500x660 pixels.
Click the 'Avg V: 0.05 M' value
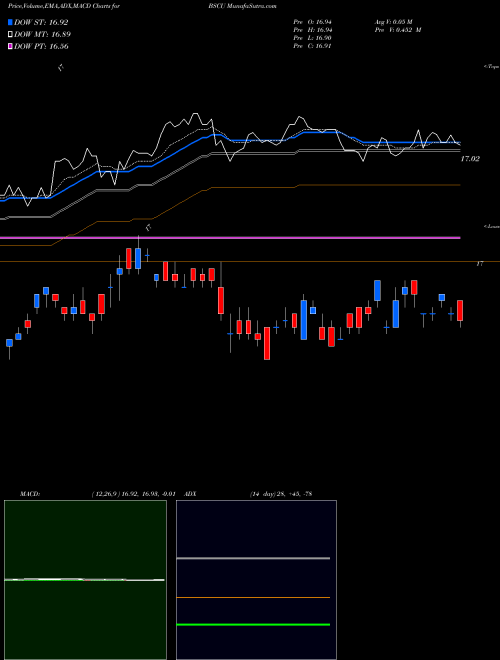[x=394, y=22]
